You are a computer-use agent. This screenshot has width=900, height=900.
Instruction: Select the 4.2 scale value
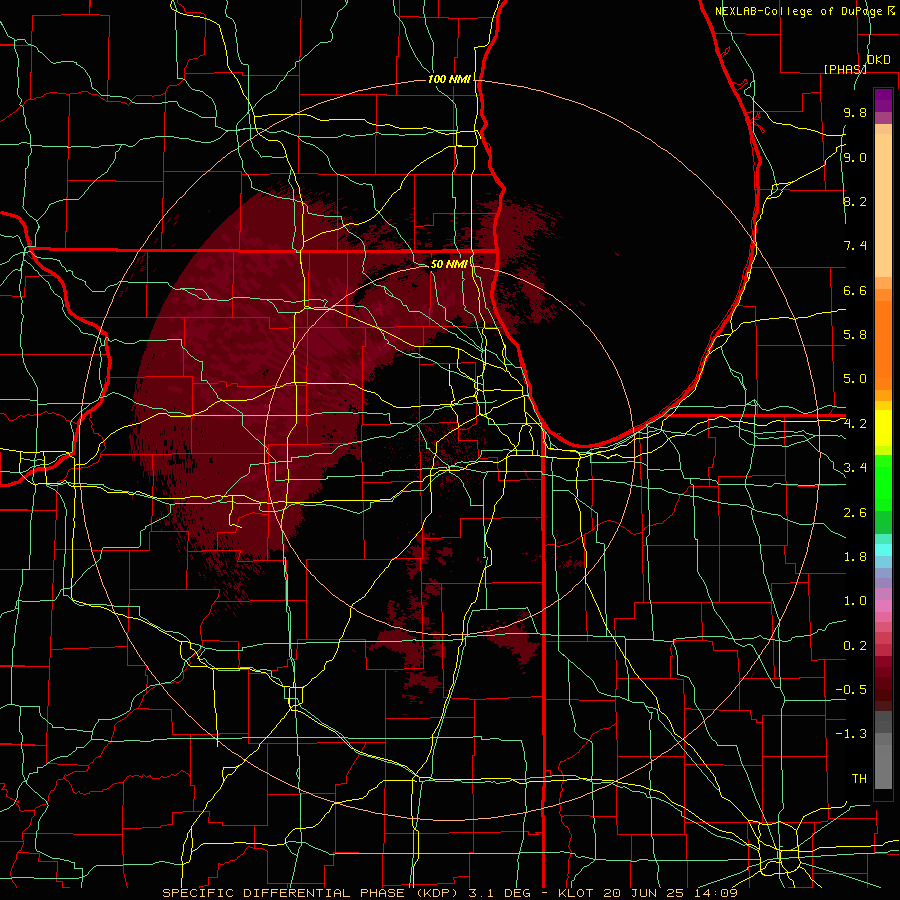click(x=855, y=424)
